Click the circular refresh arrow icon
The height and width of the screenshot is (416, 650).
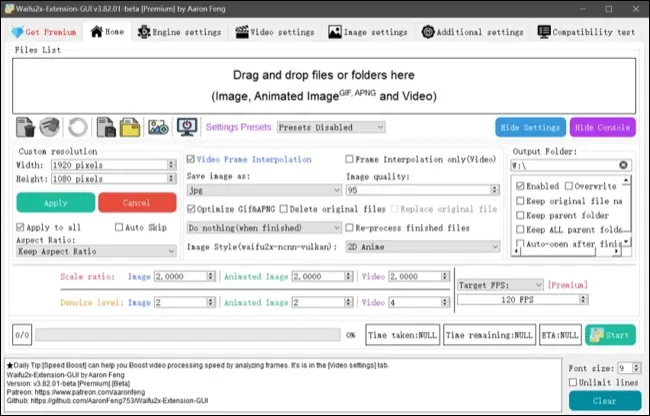pyautogui.click(x=78, y=127)
